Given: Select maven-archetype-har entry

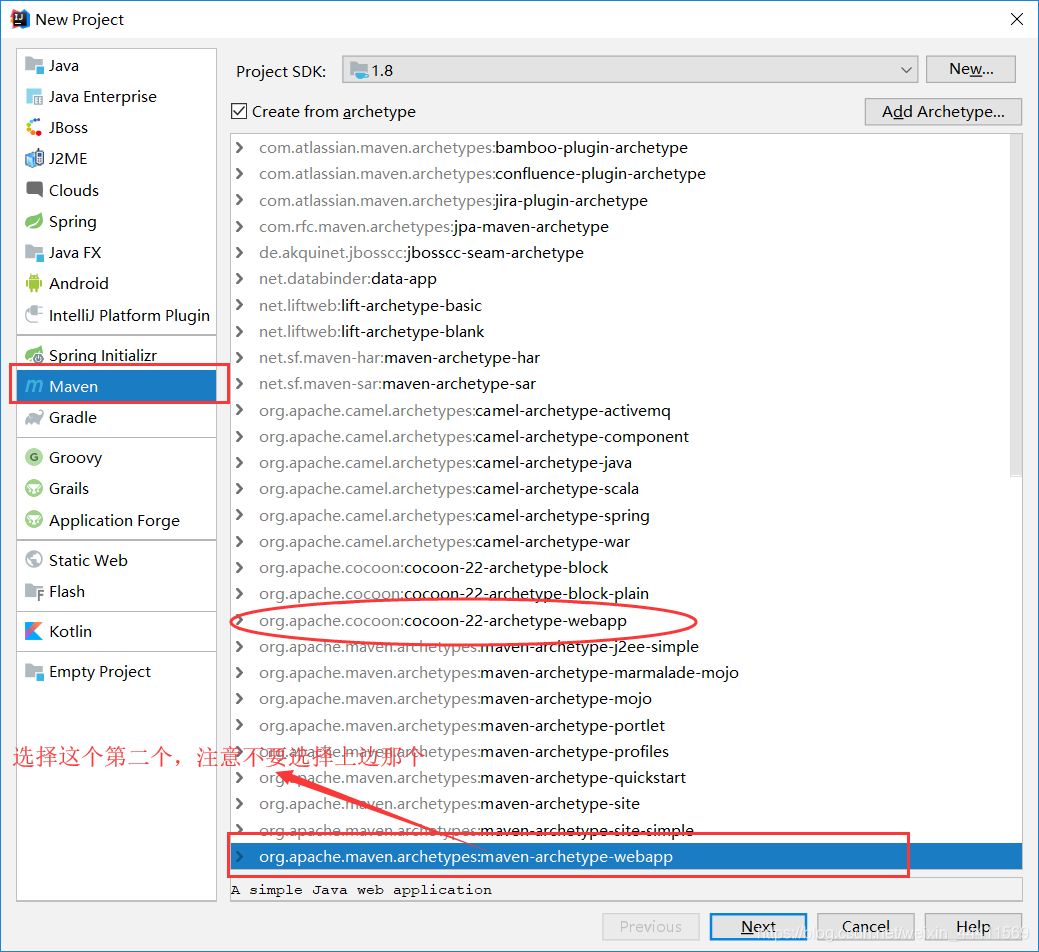Looking at the screenshot, I should [400, 358].
